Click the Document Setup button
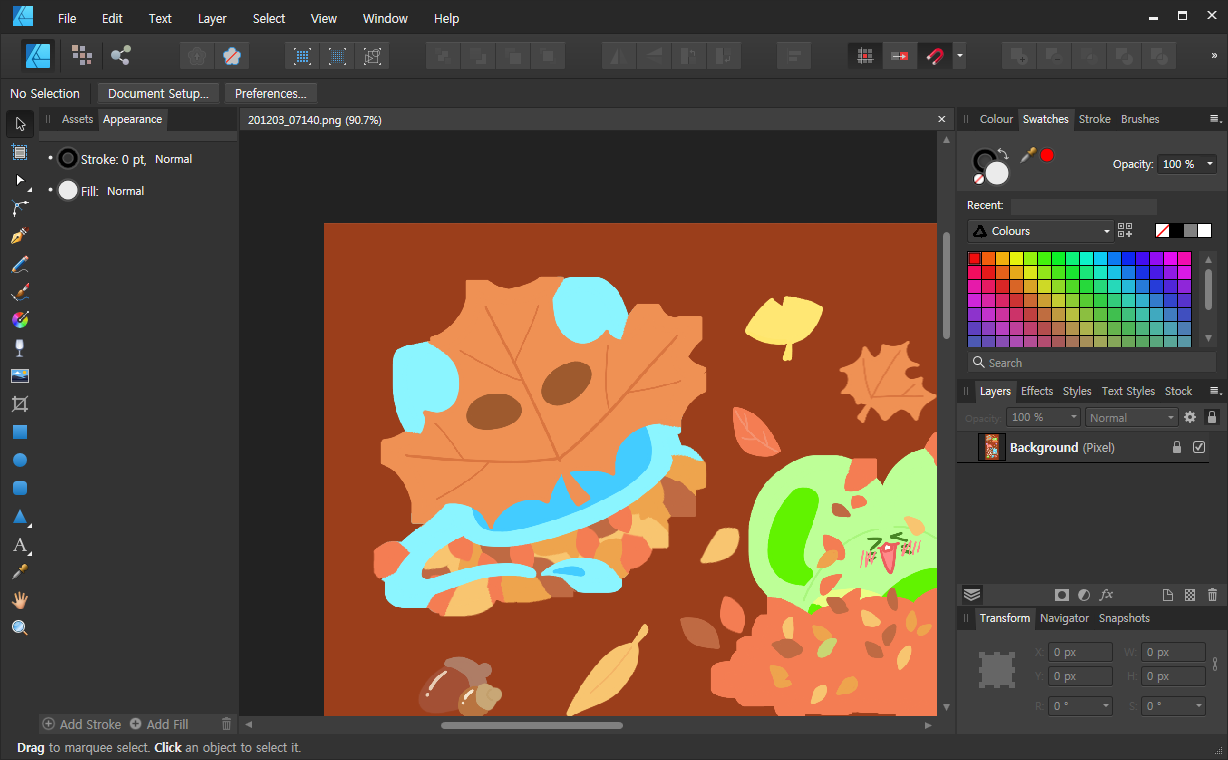The width and height of the screenshot is (1228, 760). (158, 93)
